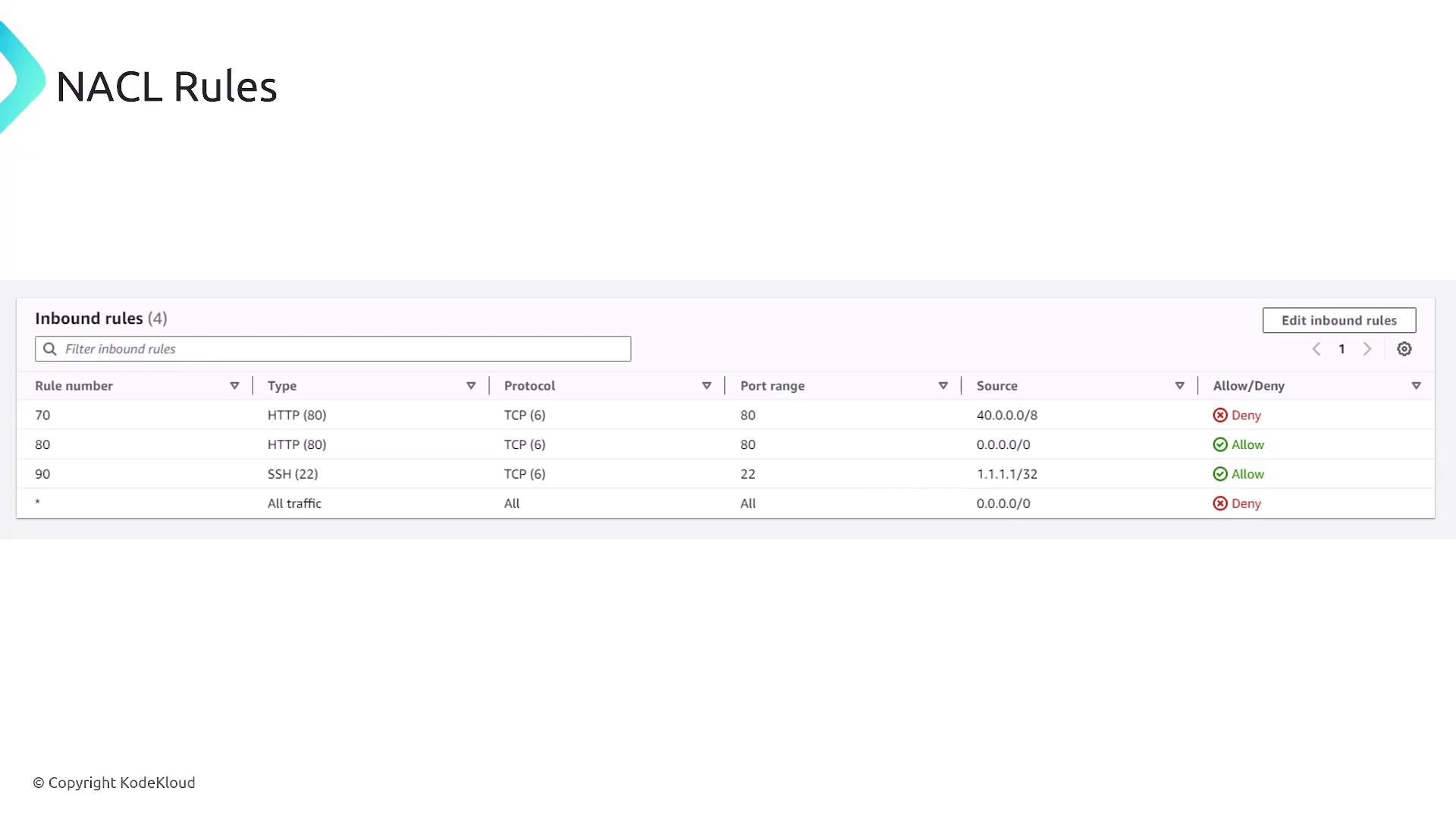Click the search magnifier icon
The width and height of the screenshot is (1456, 819).
pos(50,349)
